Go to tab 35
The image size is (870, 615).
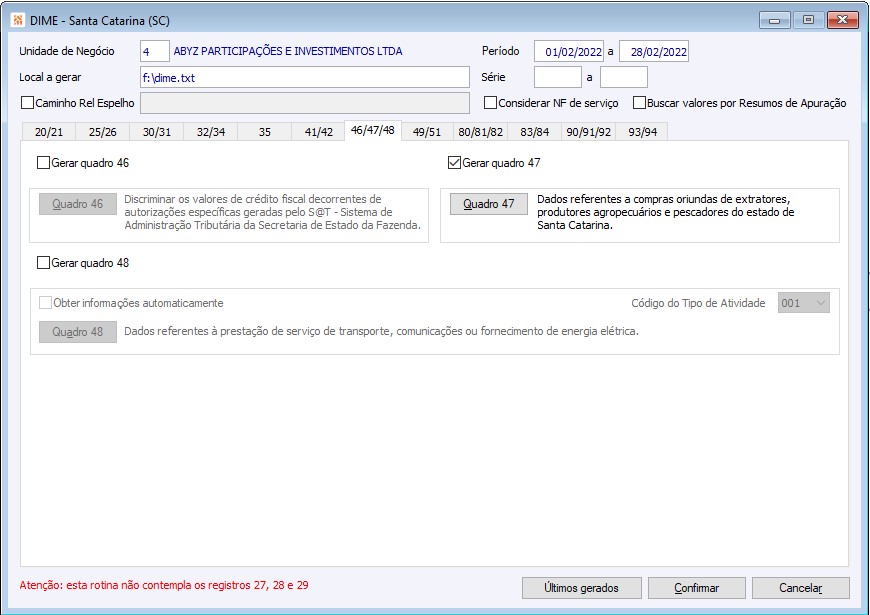pyautogui.click(x=265, y=132)
